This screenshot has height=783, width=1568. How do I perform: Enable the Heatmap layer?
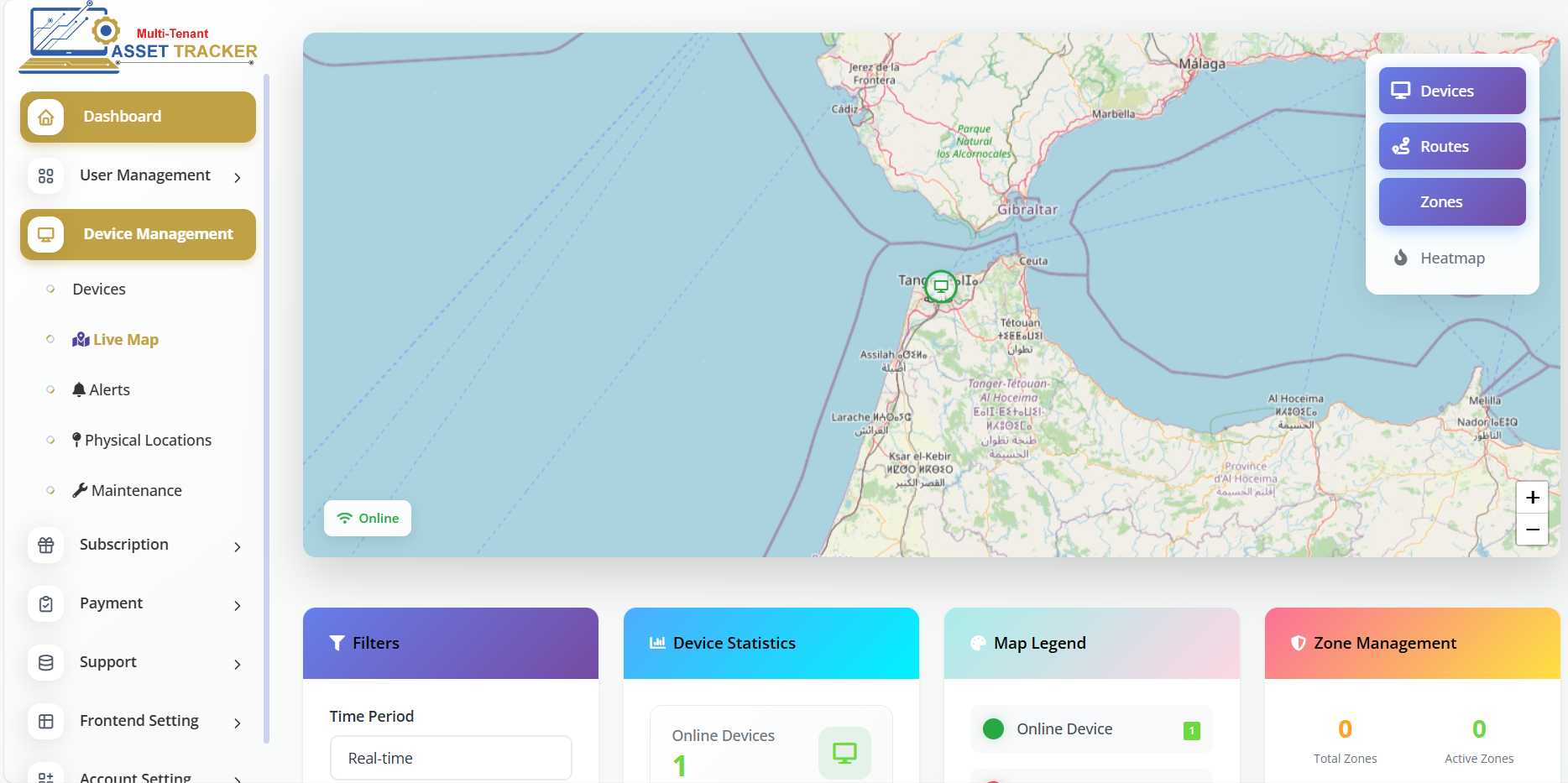click(x=1451, y=258)
